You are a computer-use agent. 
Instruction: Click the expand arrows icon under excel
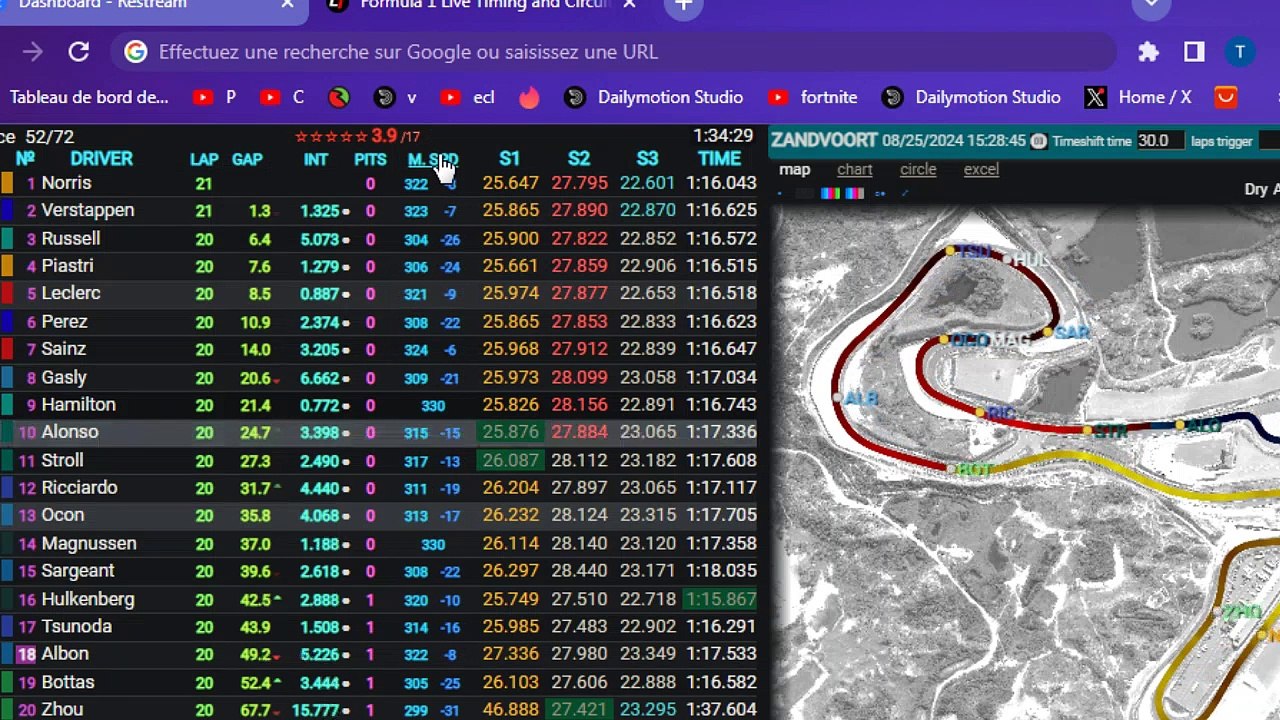click(904, 194)
